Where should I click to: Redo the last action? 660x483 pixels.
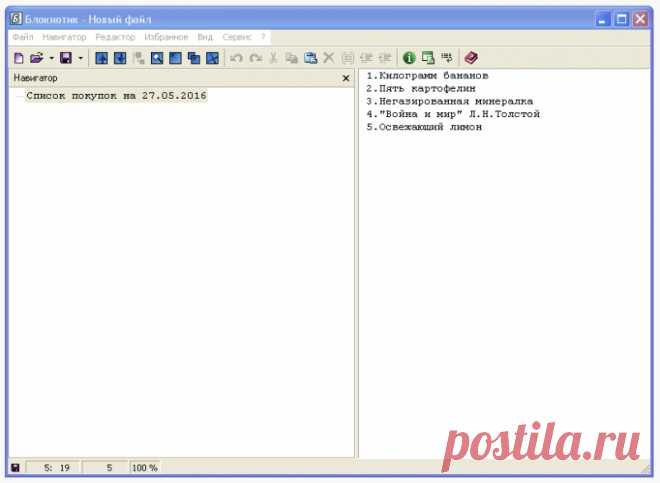point(255,58)
